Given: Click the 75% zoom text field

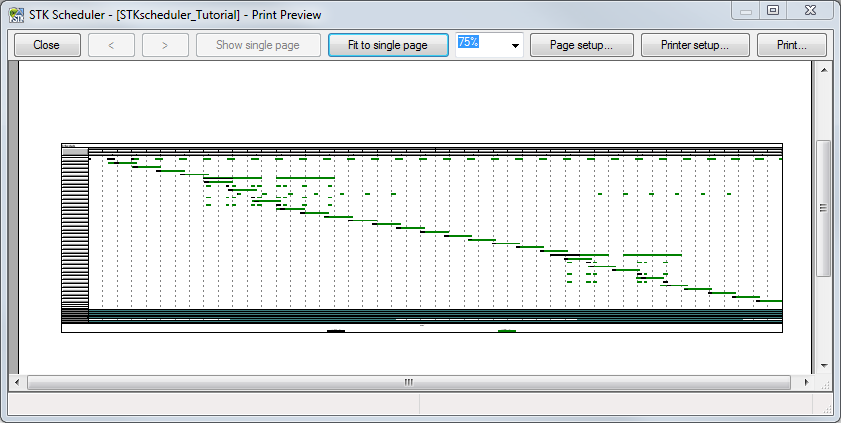Looking at the screenshot, I should click(x=482, y=45).
